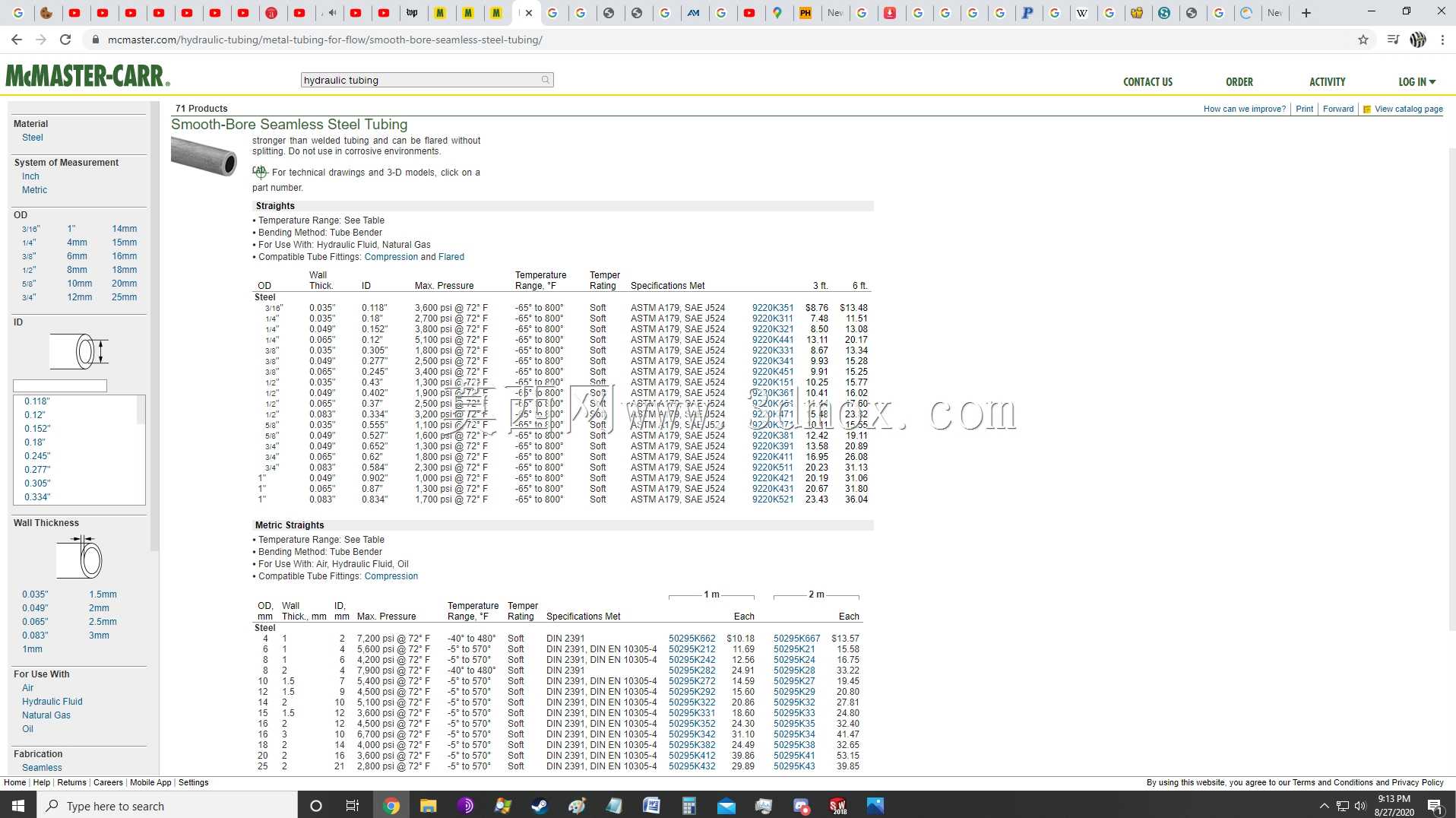Open ACTIVITY in top menu
Screen dimensions: 1456x818
1327,81
